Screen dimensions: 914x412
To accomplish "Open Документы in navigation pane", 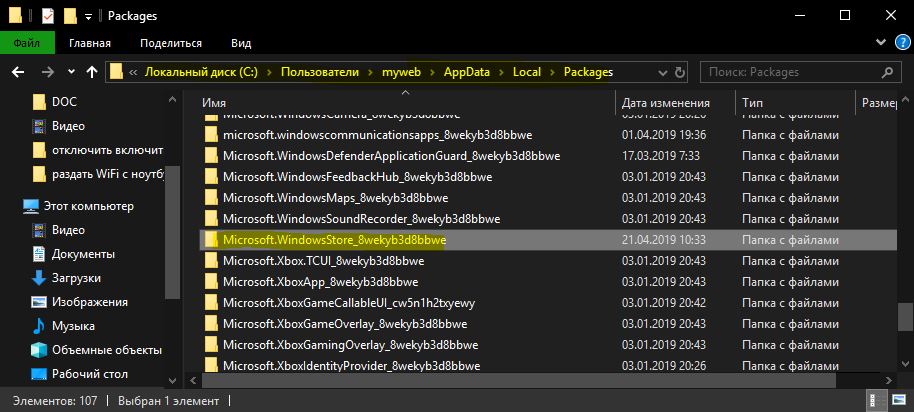I will (x=83, y=254).
